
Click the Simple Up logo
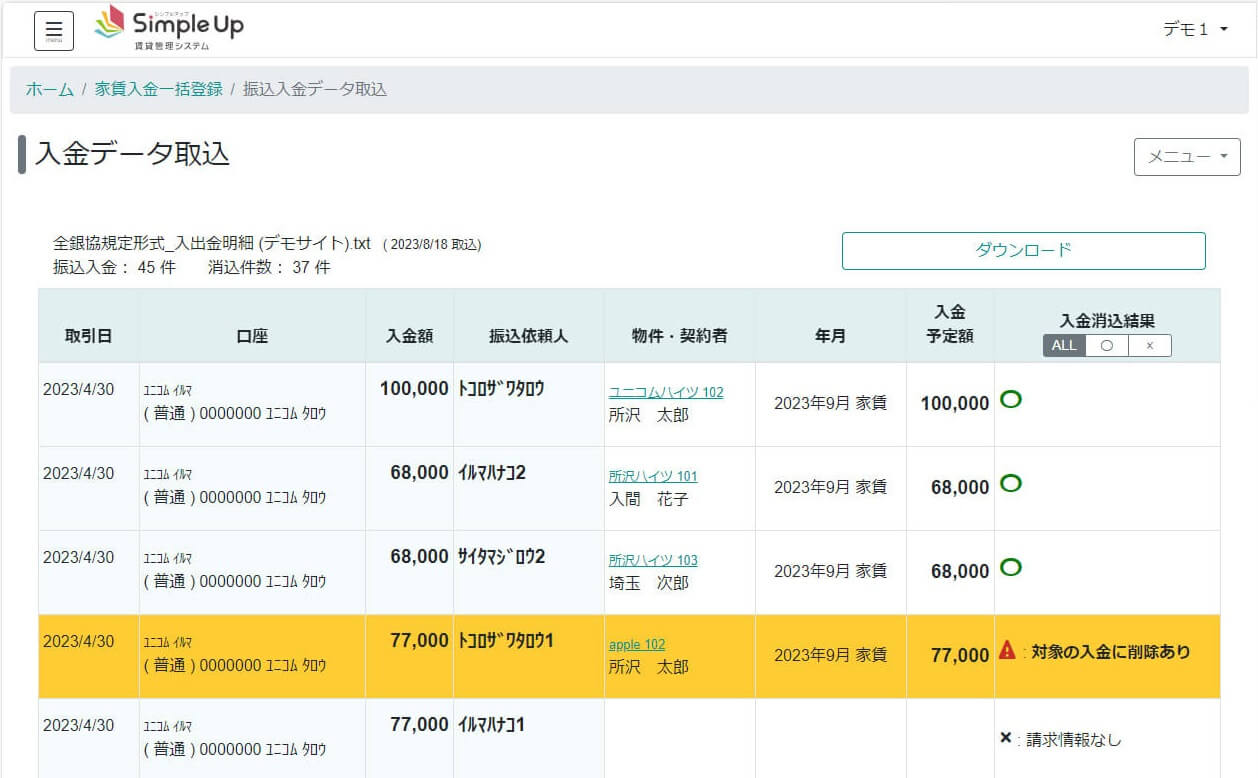pyautogui.click(x=169, y=28)
